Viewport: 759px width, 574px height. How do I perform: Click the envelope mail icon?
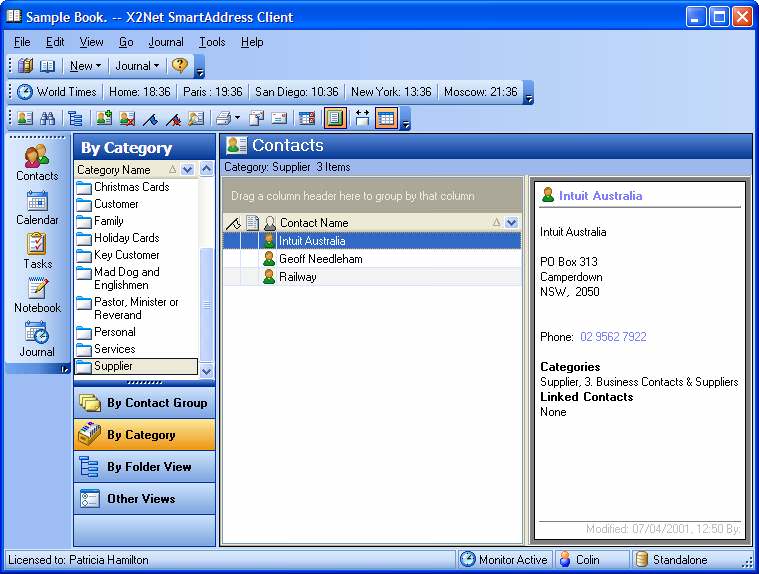tap(279, 118)
